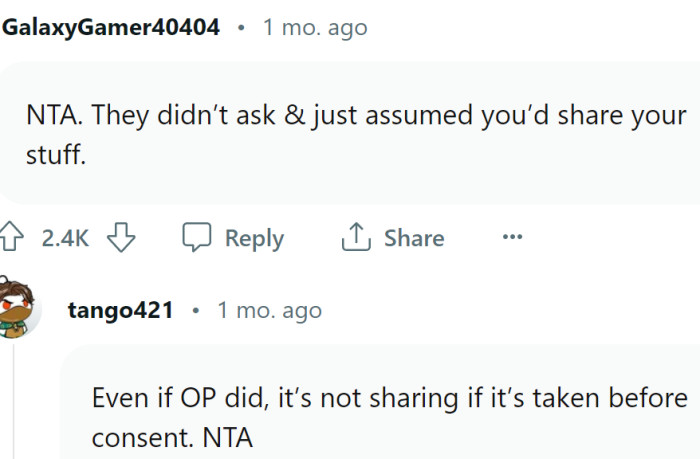Viewport: 700px width, 459px height.
Task: Downvote GalaxyGamer40404's comment
Action: pyautogui.click(x=120, y=238)
